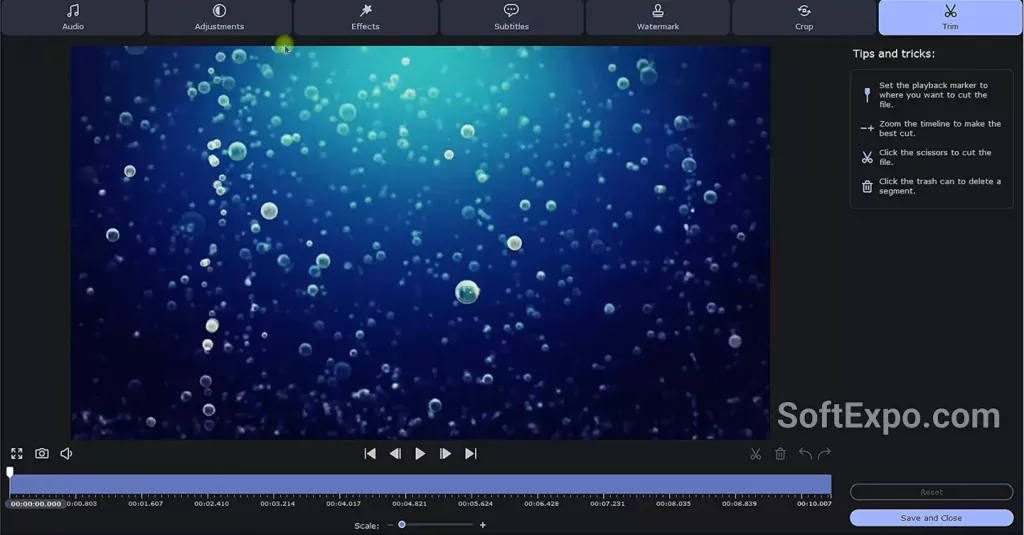1024x535 pixels.
Task: Toggle fullscreen preview icon
Action: point(17,453)
